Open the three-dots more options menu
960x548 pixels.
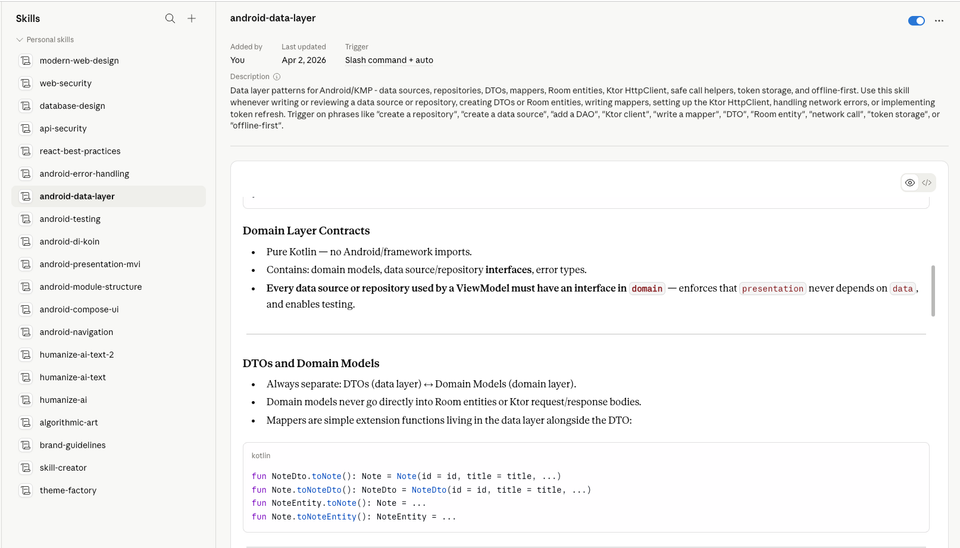pyautogui.click(x=939, y=20)
